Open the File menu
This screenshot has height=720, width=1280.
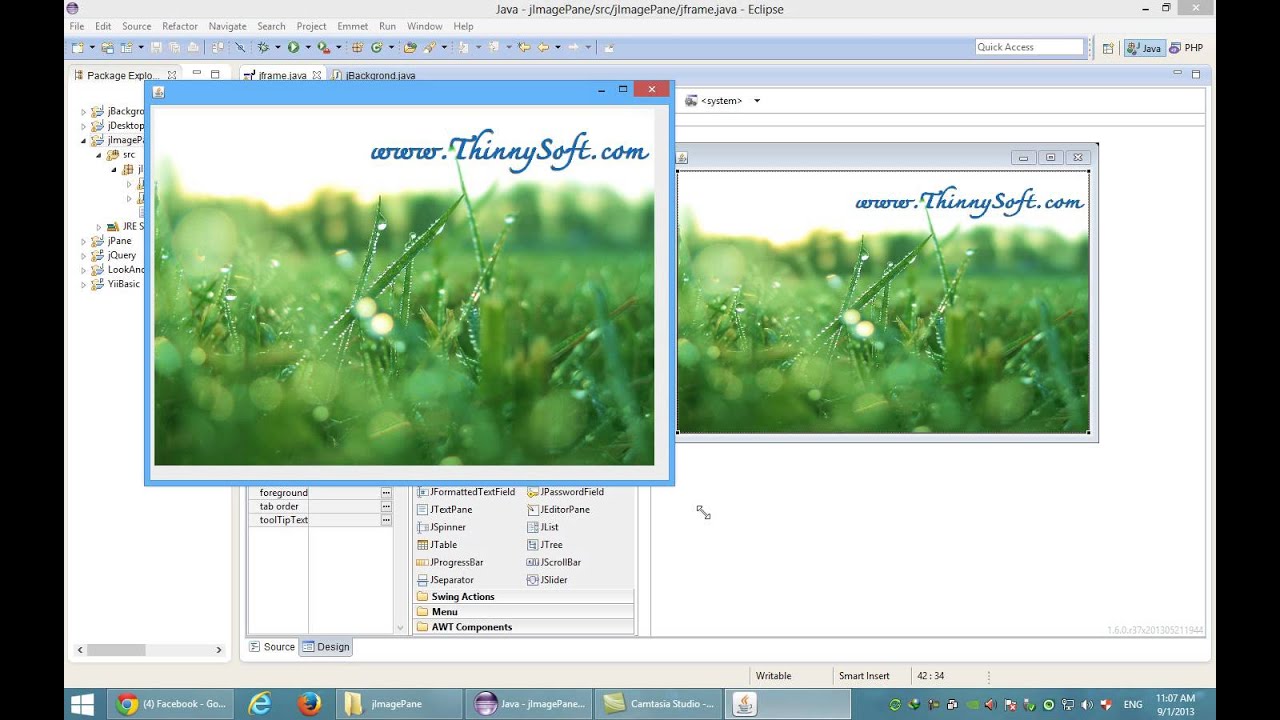[76, 26]
